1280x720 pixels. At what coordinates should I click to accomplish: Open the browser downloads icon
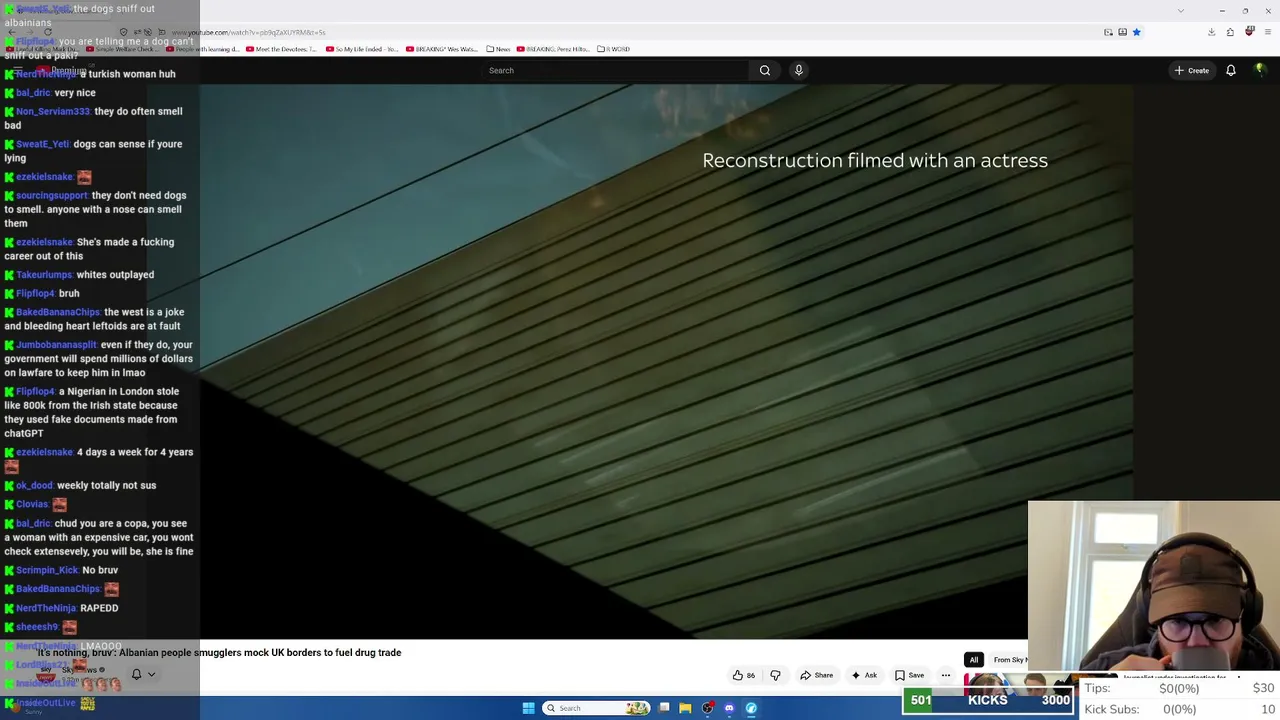[1211, 32]
